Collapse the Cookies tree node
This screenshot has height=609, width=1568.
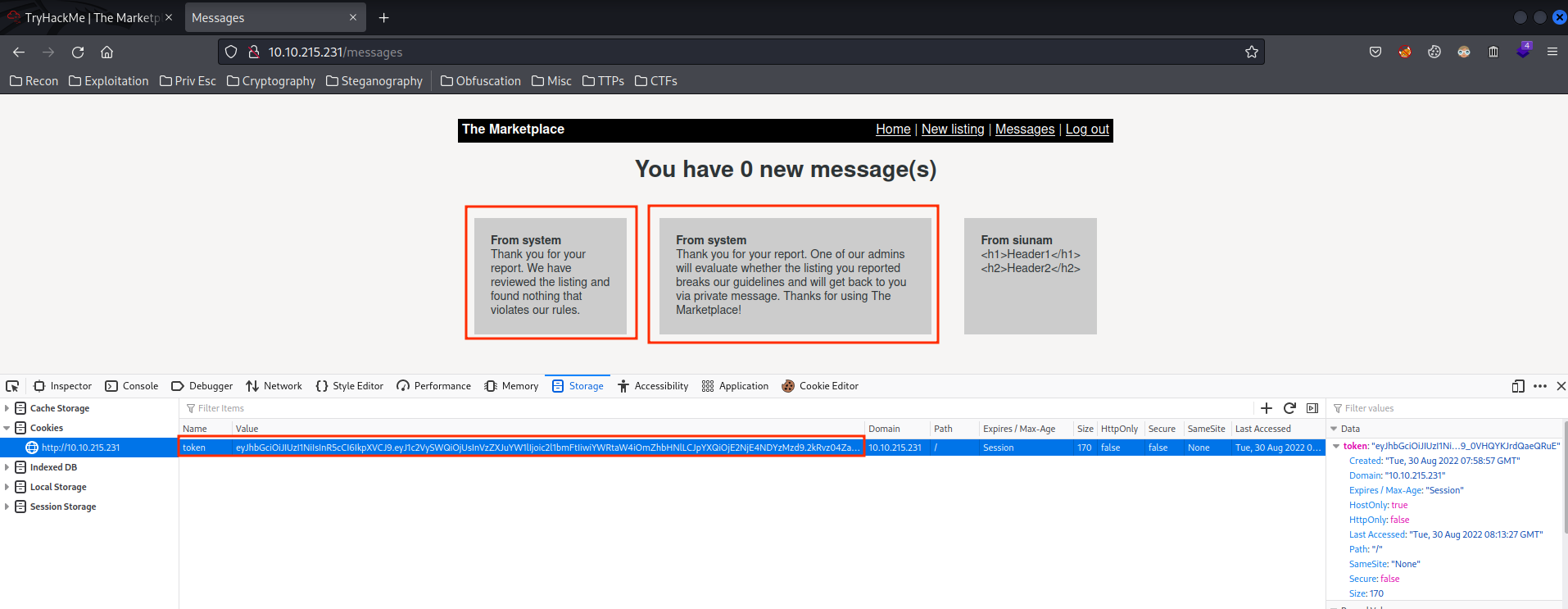[x=7, y=428]
